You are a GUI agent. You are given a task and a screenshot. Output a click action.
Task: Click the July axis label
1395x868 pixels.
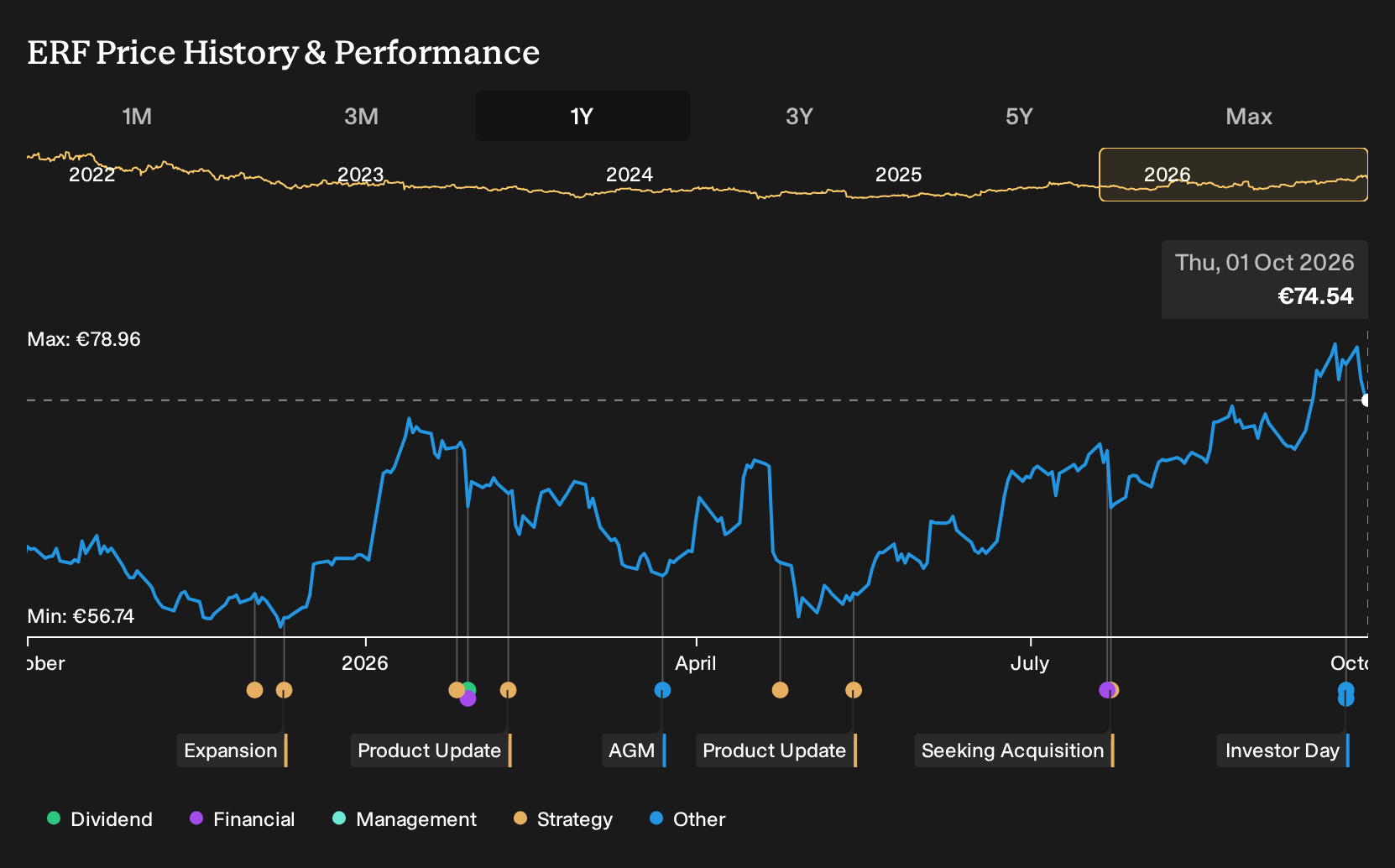(1030, 663)
